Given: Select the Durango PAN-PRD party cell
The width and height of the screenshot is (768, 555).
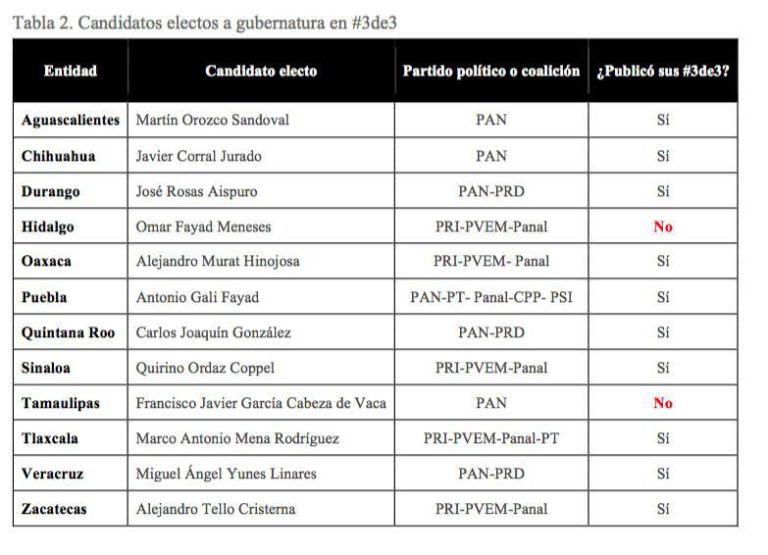Looking at the screenshot, I should 491,191.
